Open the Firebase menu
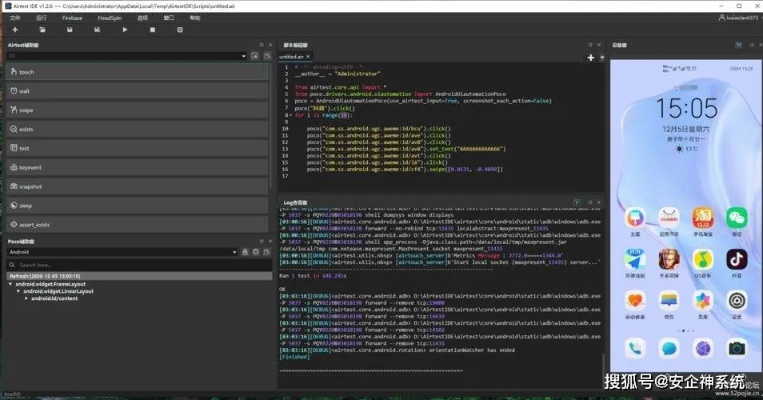This screenshot has width=763, height=400. click(x=72, y=17)
